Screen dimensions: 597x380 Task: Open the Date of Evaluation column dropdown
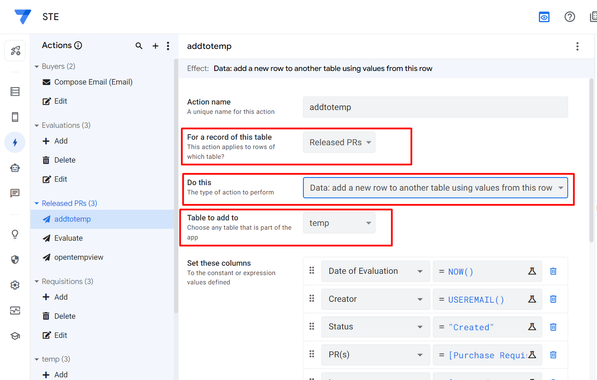click(375, 271)
